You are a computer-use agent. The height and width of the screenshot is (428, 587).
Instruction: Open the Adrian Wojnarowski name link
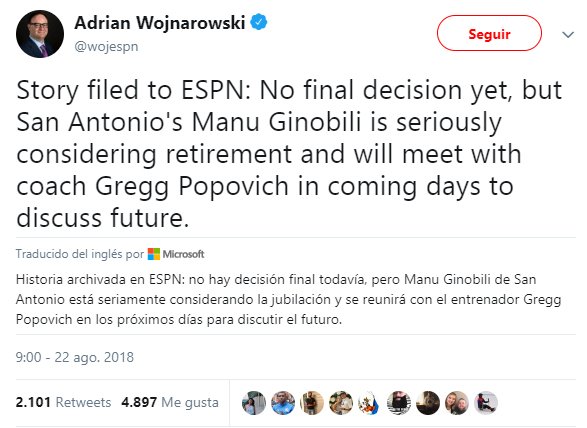point(160,22)
